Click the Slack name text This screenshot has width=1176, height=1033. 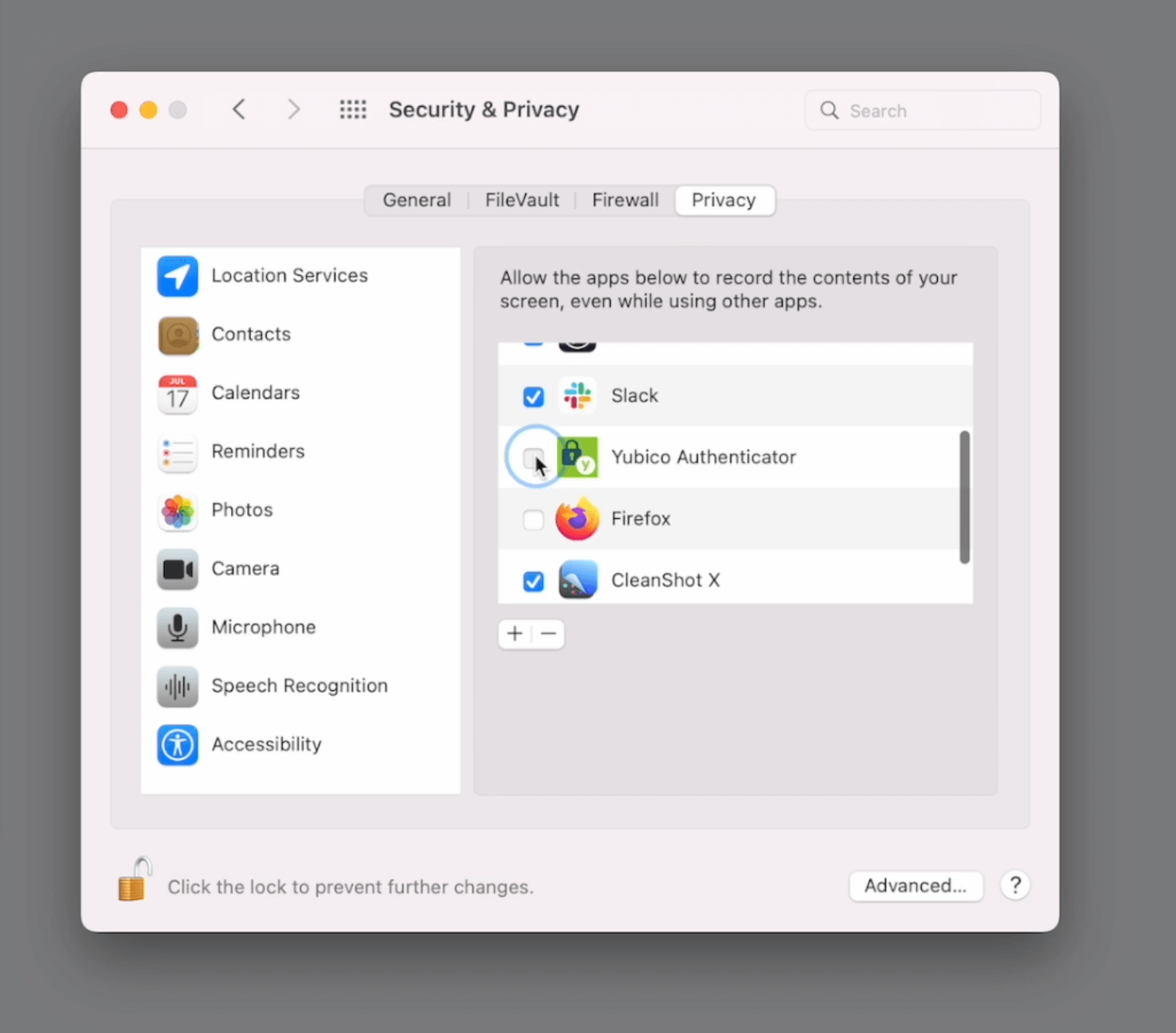coord(635,396)
